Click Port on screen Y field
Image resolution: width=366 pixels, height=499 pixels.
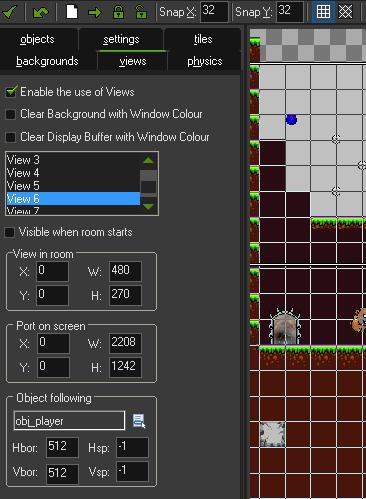53,367
